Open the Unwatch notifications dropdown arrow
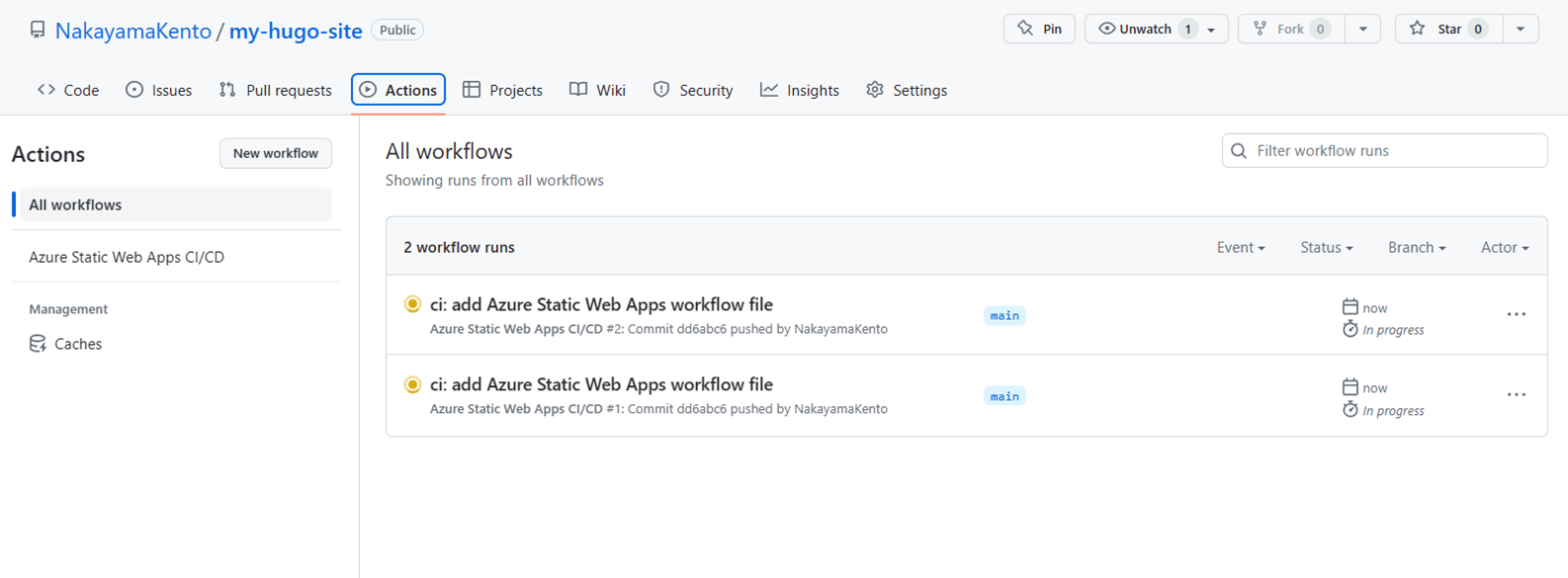This screenshot has width=1568, height=578. [1211, 30]
